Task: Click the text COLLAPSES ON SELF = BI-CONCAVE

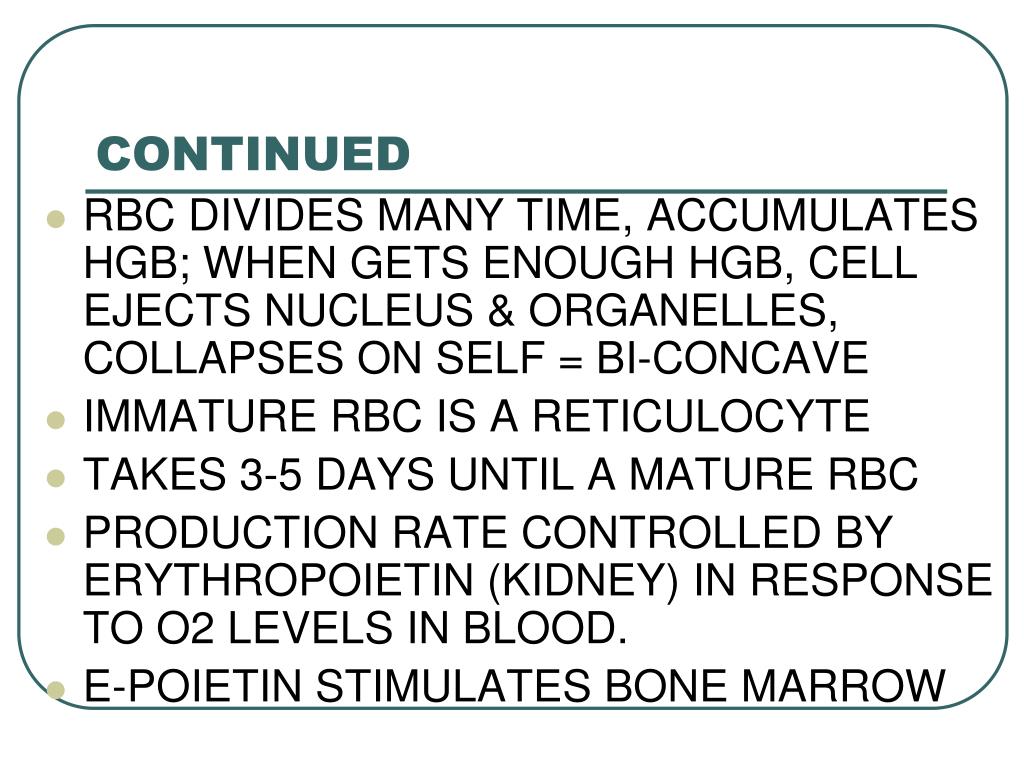Action: click(x=476, y=357)
